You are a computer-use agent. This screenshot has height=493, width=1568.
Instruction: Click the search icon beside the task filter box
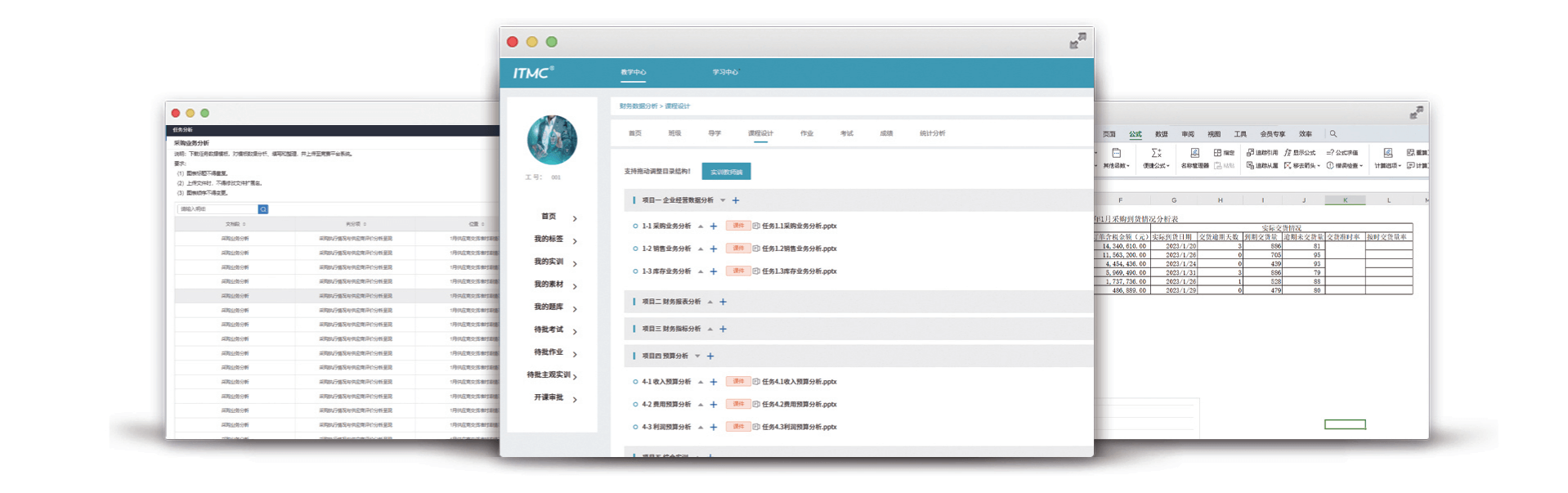pyautogui.click(x=263, y=209)
